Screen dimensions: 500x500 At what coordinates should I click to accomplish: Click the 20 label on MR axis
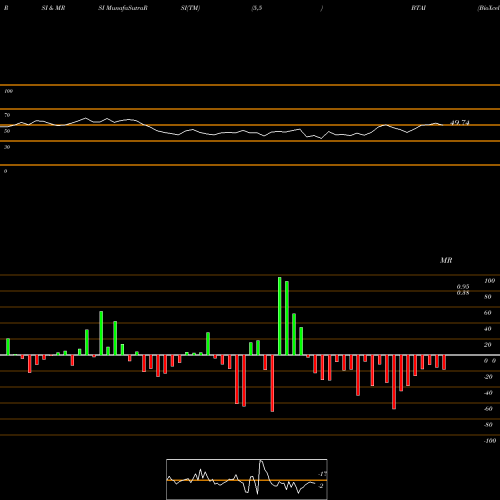click(488, 345)
